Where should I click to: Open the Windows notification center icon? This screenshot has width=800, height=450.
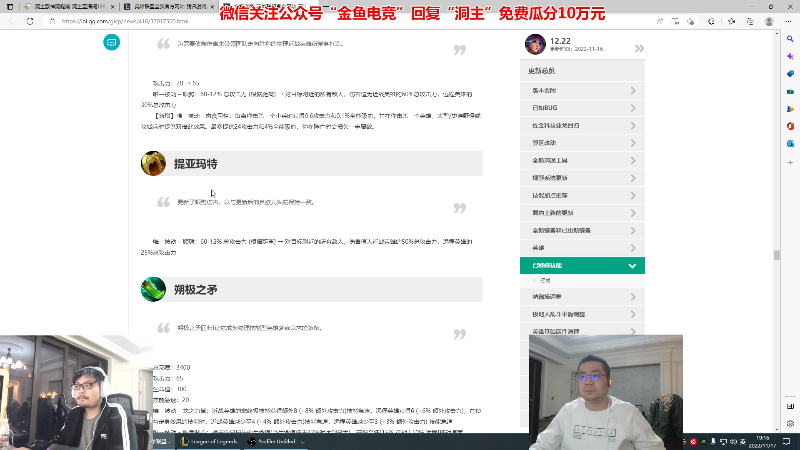(x=786, y=441)
